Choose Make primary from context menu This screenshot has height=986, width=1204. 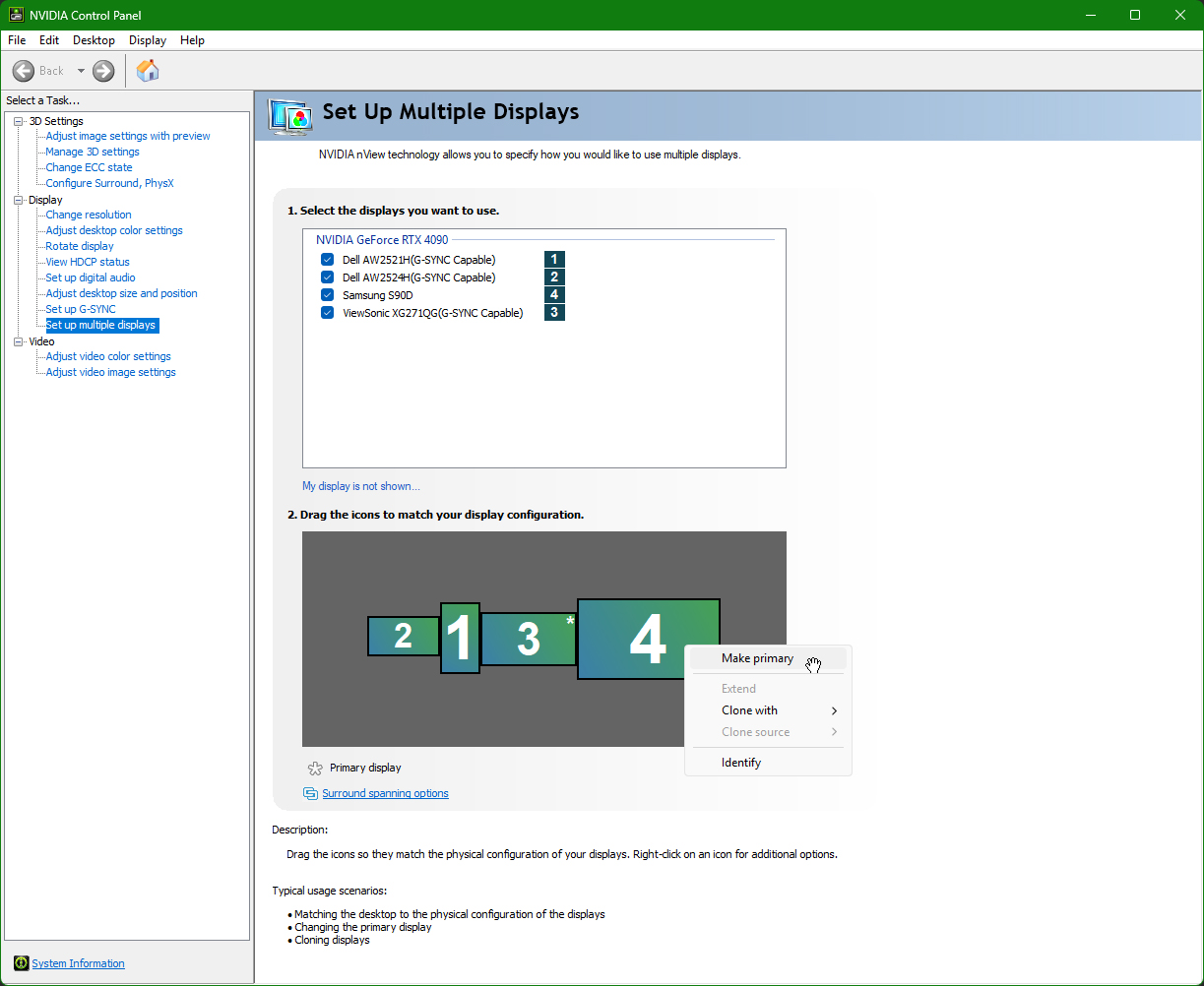tap(768, 659)
